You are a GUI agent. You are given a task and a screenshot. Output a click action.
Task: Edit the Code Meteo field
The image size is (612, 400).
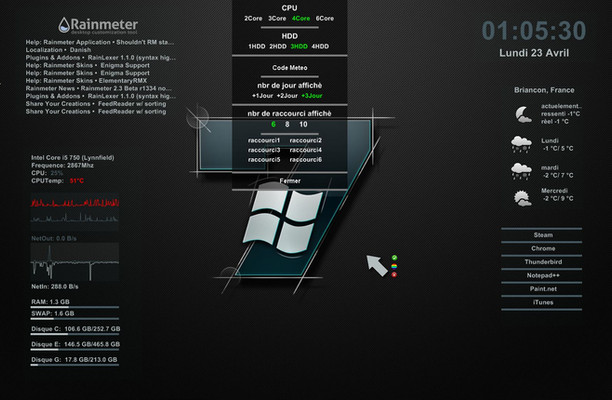click(290, 68)
